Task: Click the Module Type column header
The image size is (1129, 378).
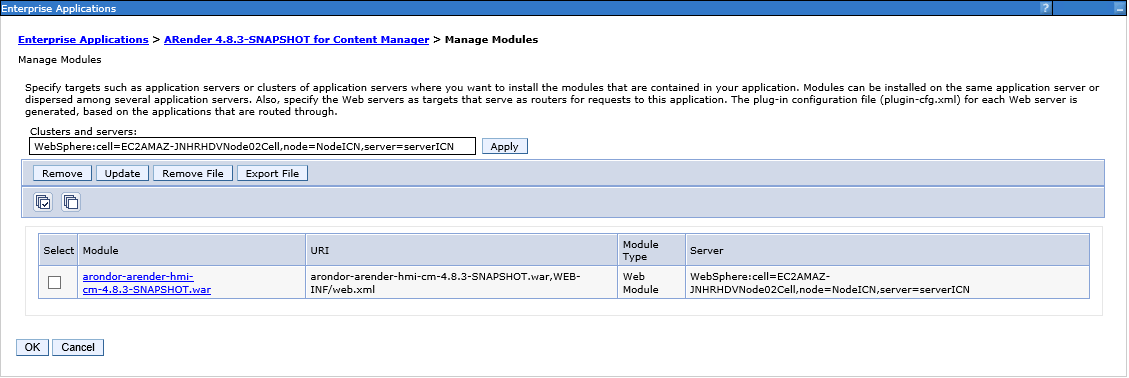Action: [652, 251]
